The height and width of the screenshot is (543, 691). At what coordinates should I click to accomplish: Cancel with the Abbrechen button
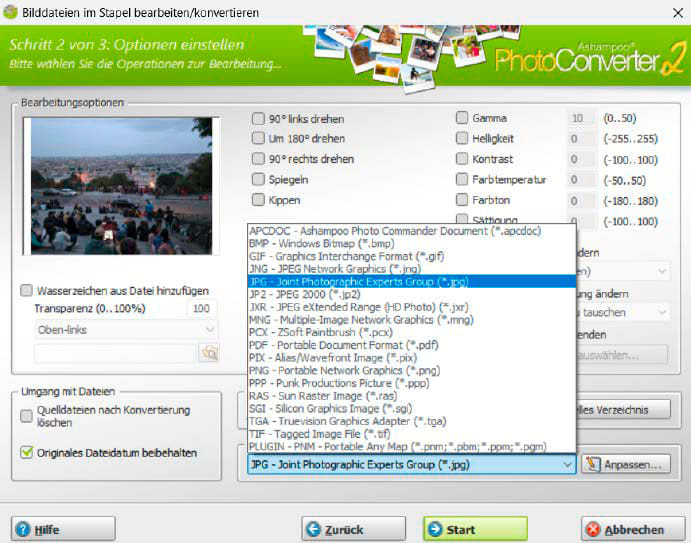click(633, 529)
